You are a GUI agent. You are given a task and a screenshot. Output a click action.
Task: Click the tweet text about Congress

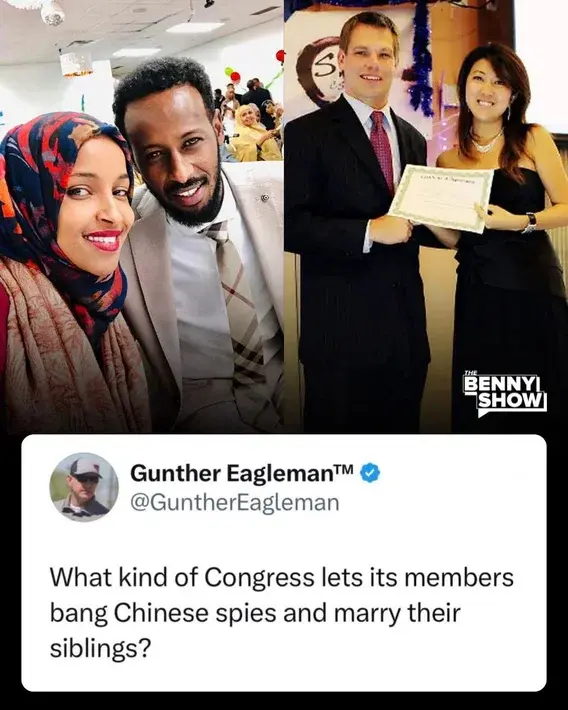tap(281, 613)
